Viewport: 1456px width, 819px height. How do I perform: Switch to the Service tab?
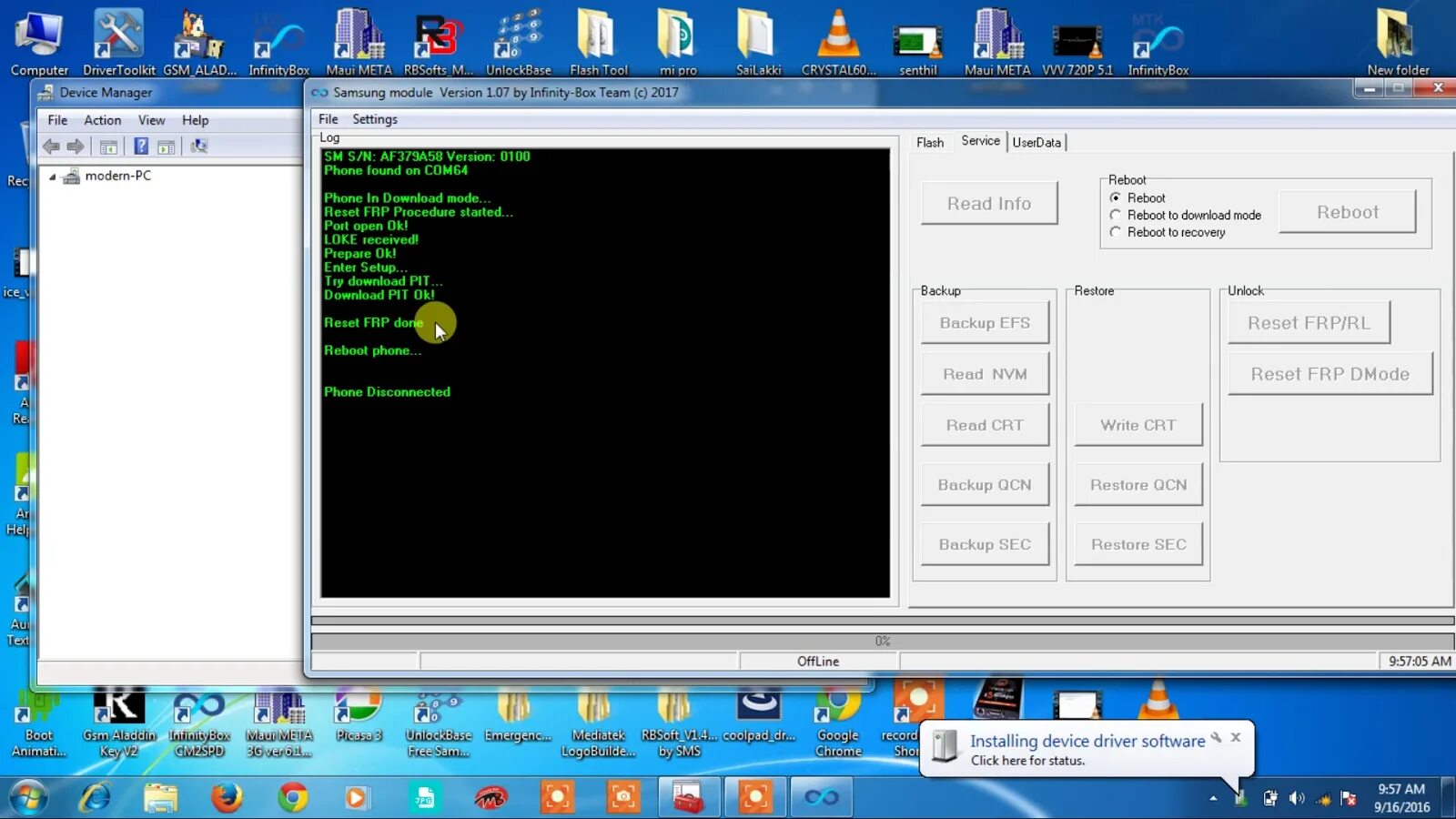click(x=980, y=141)
